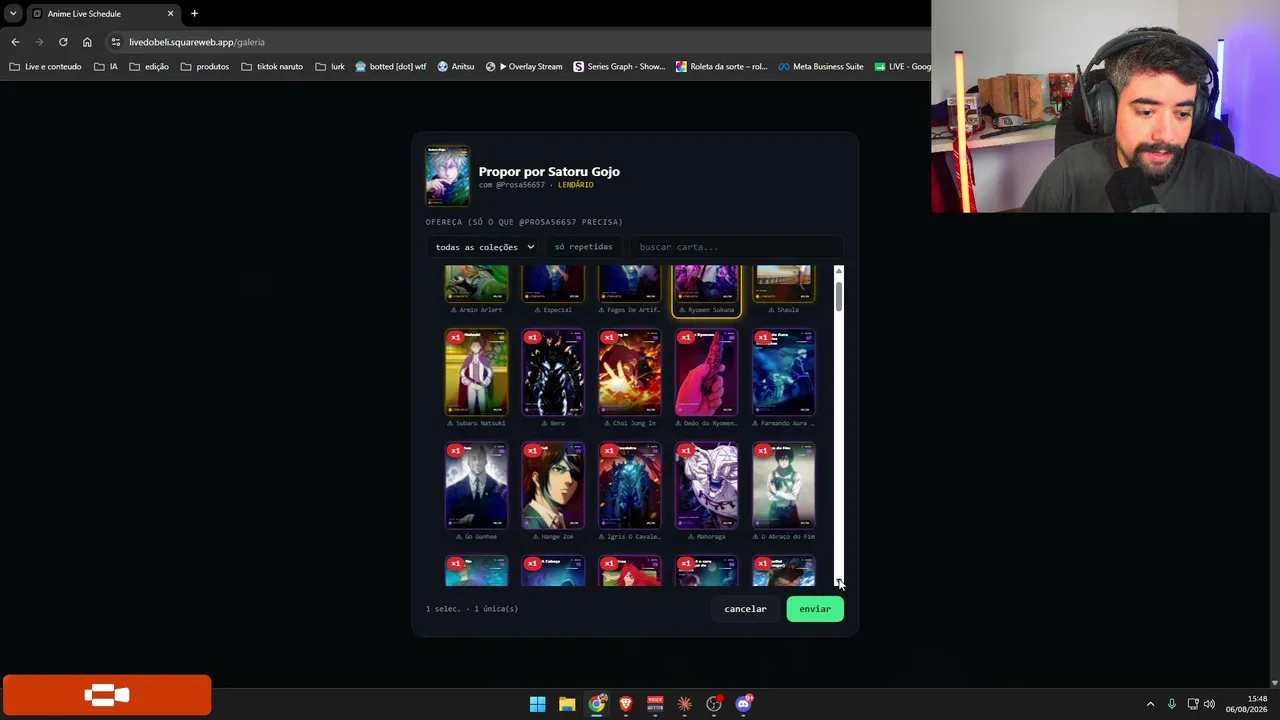Open the tab search dropdown

pos(13,14)
